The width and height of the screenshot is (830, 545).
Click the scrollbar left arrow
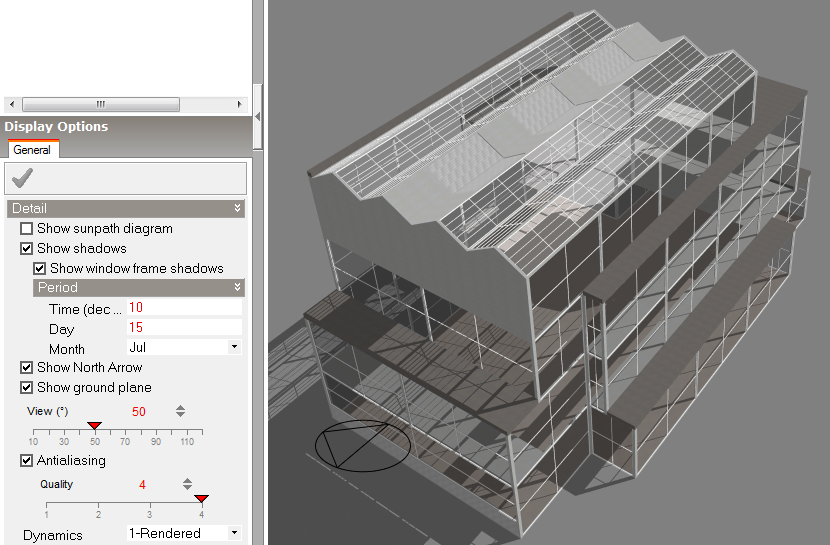11,104
